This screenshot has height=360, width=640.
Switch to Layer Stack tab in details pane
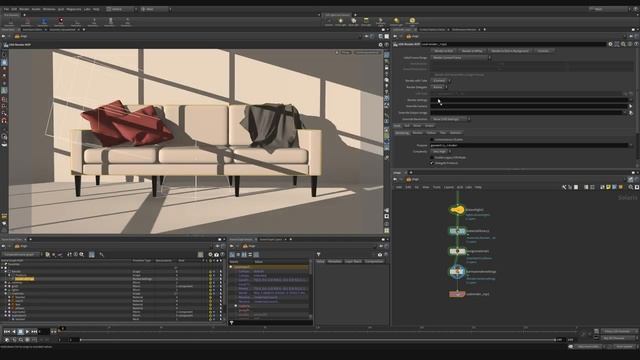(353, 261)
